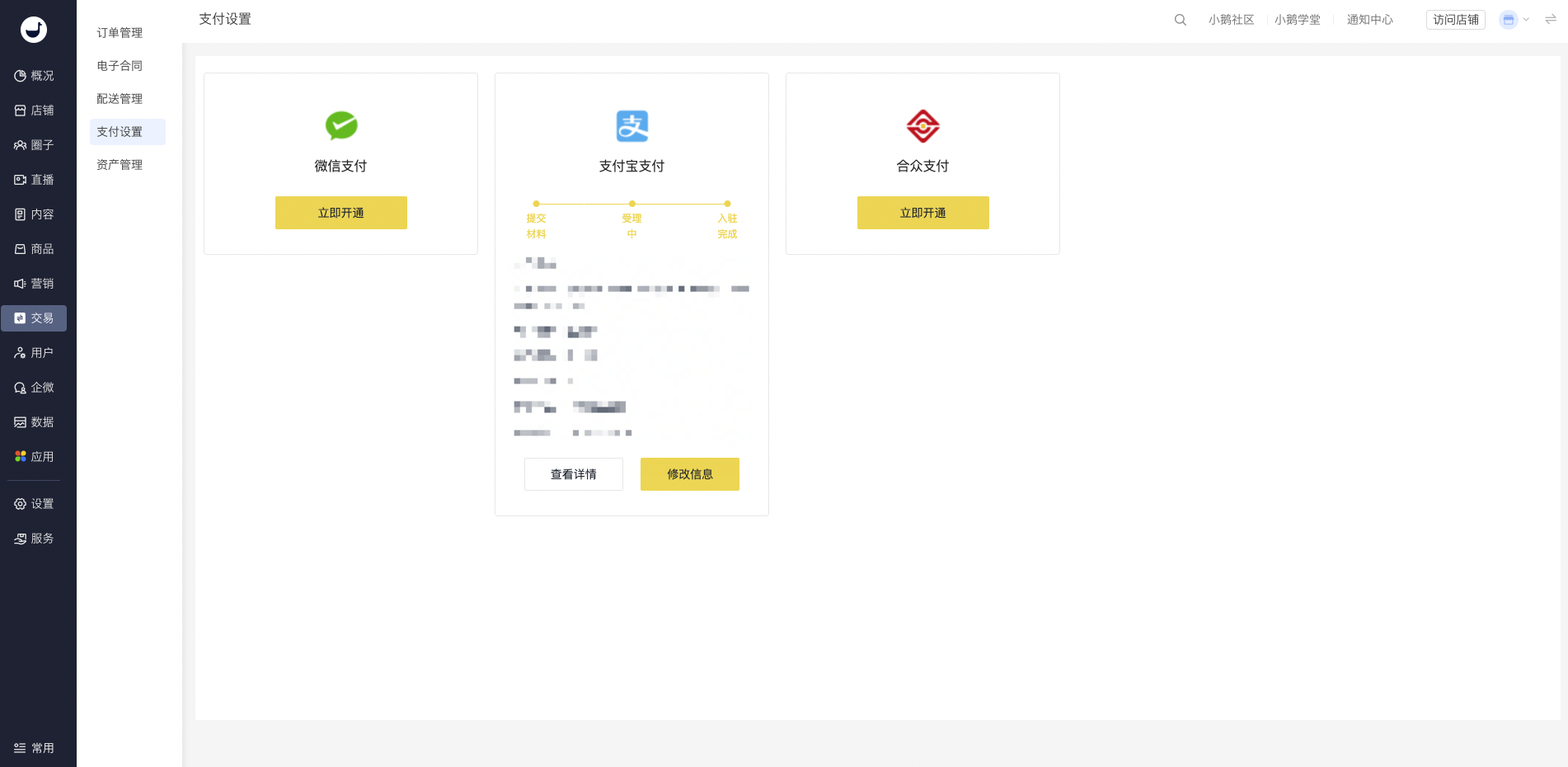Open 通知中心 notification center
Image resolution: width=1568 pixels, height=767 pixels.
[x=1369, y=20]
